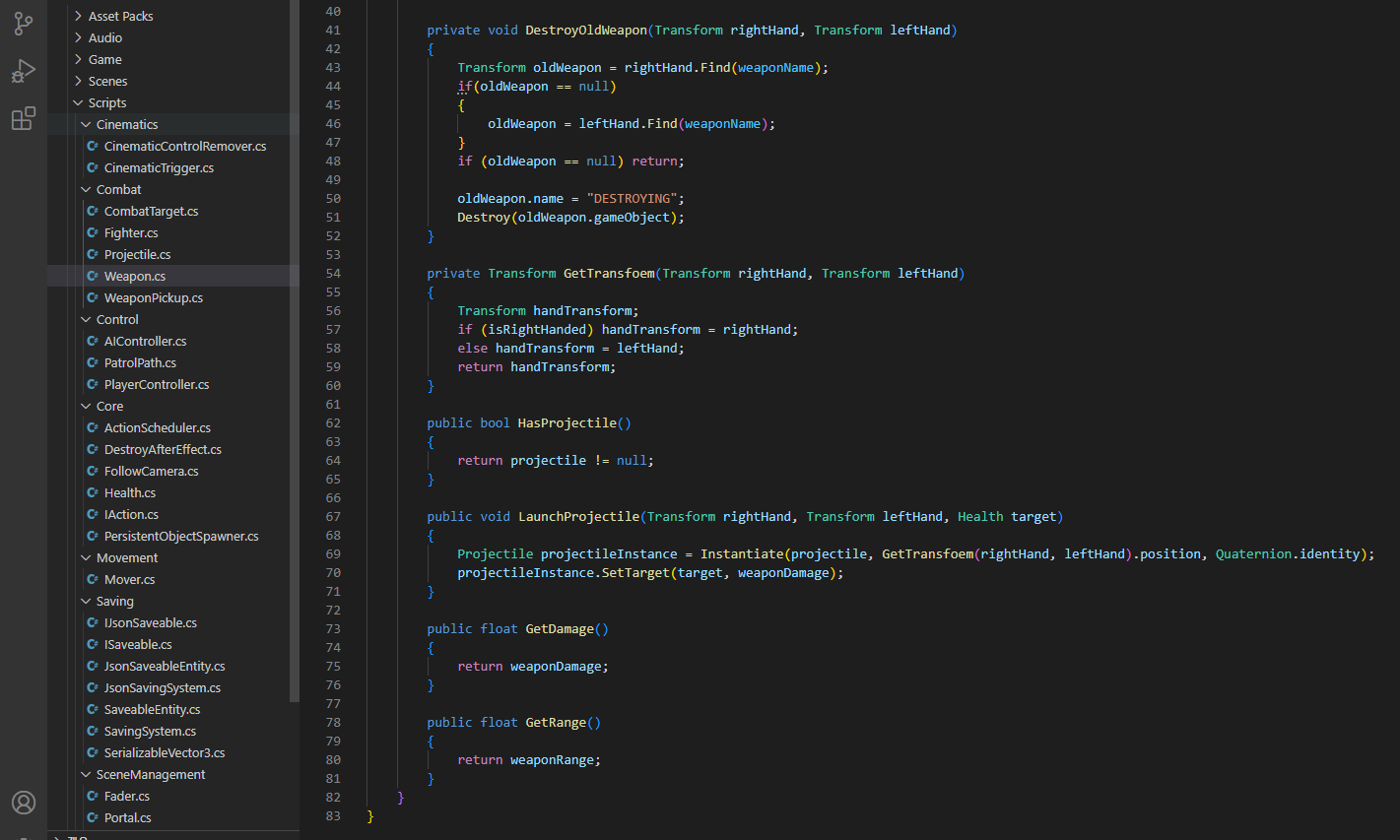Open SerializableVector3.cs file
The height and width of the screenshot is (840, 1400).
(x=165, y=752)
